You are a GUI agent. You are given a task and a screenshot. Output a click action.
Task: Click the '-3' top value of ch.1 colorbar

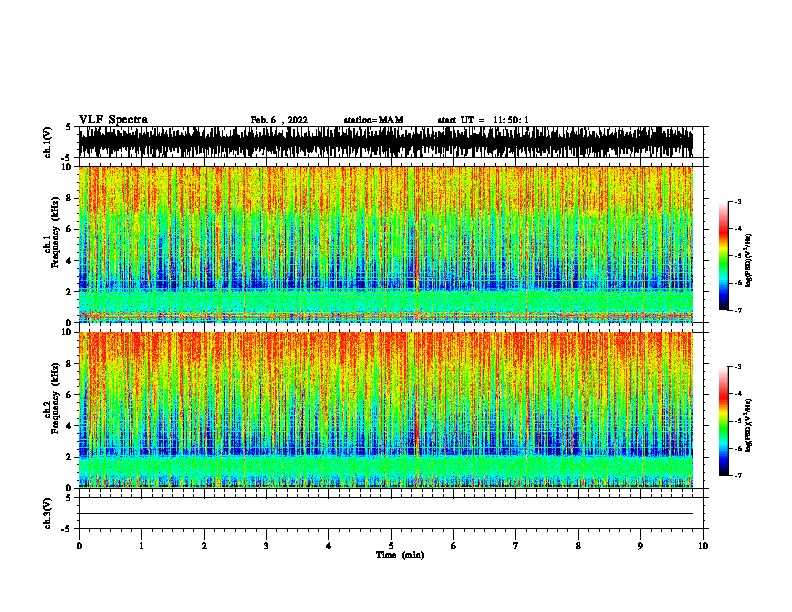coord(737,201)
